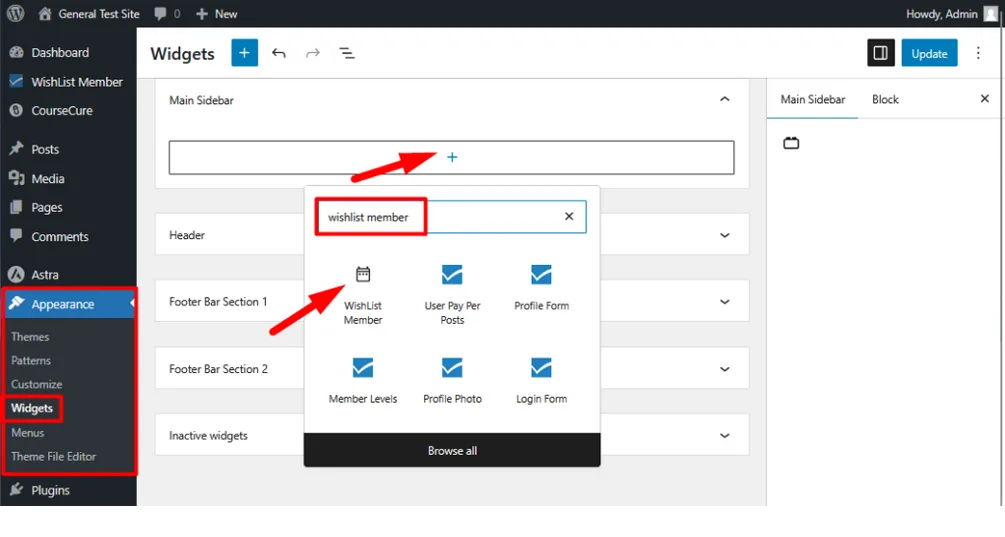Switch to the Block tab
Image resolution: width=1005 pixels, height=537 pixels.
coord(885,99)
